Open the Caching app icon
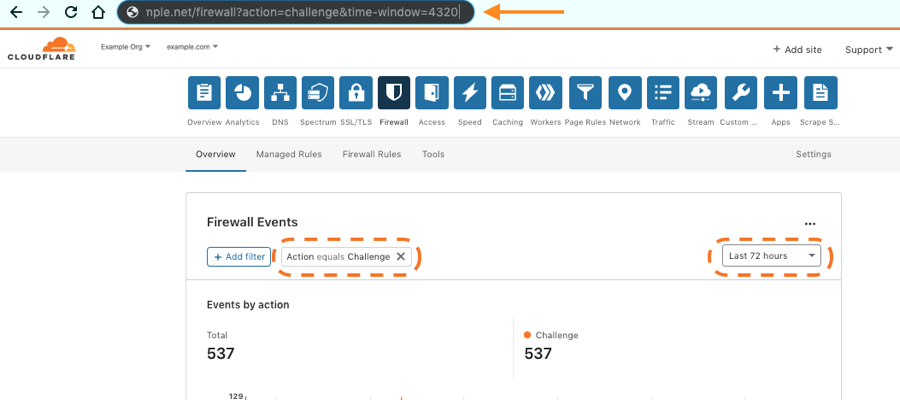The height and width of the screenshot is (400, 900). (x=508, y=92)
